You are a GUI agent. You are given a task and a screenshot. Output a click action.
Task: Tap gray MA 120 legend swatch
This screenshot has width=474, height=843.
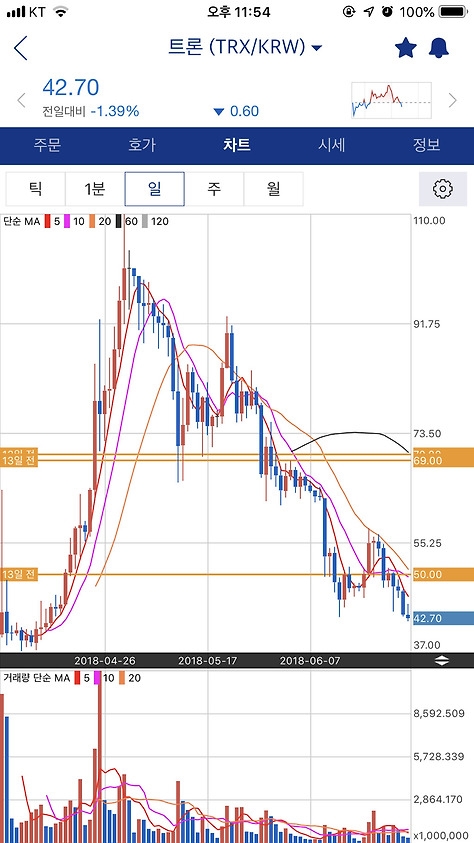coord(145,221)
